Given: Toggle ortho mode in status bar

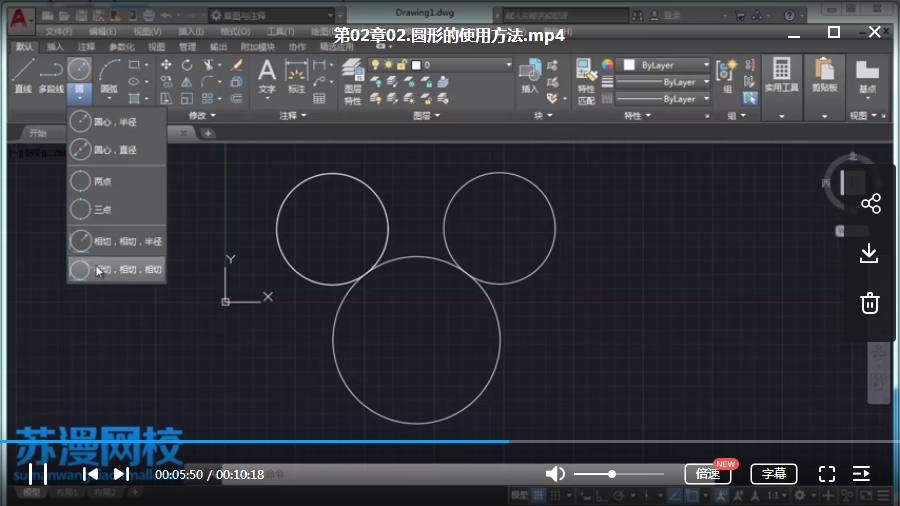Looking at the screenshot, I should 602,495.
